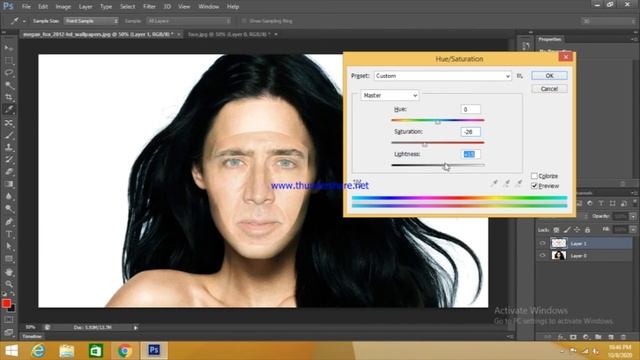Expand status bar info arrow

pyautogui.click(x=136, y=327)
